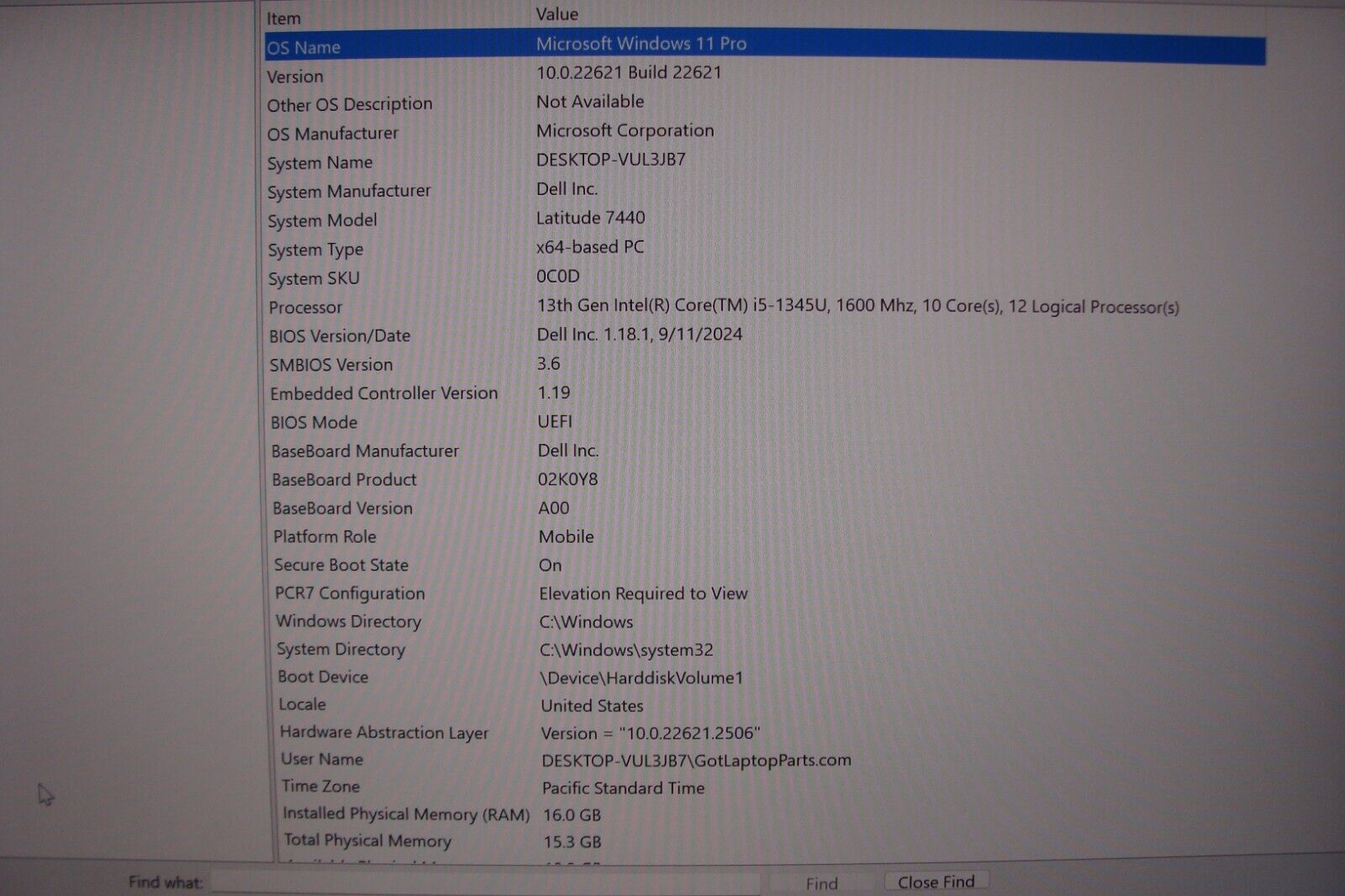Click the Mobile platform role value

[567, 536]
